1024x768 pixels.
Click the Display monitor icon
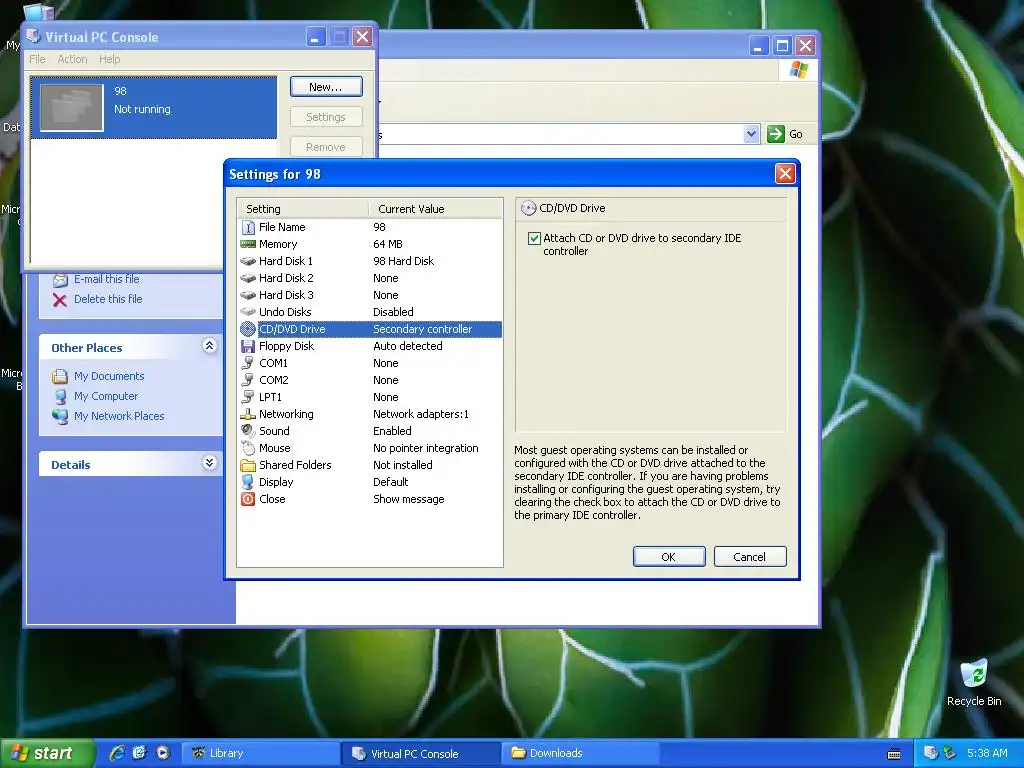pyautogui.click(x=248, y=482)
